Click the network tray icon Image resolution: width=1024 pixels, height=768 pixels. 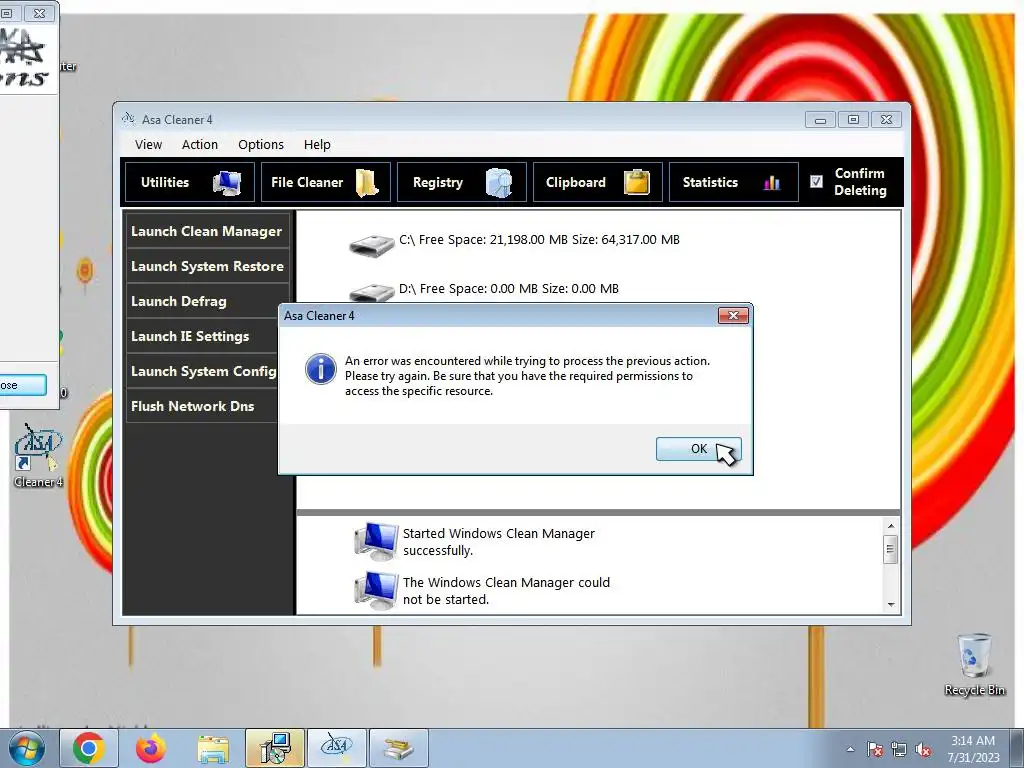pyautogui.click(x=899, y=749)
